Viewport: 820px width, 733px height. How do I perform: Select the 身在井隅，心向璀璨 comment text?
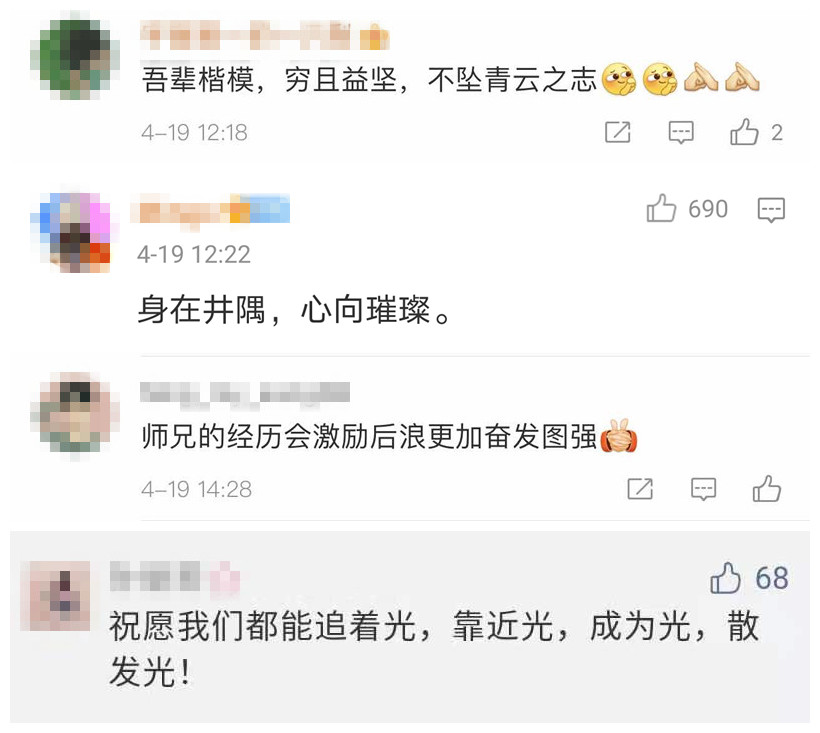(294, 310)
